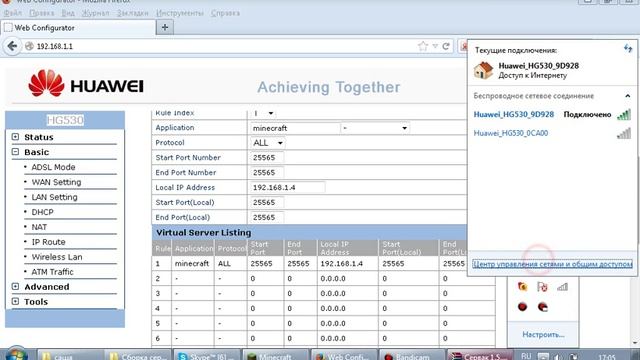
Task: Click signal bars of Huawei_HG530_0CA00
Action: coord(624,133)
